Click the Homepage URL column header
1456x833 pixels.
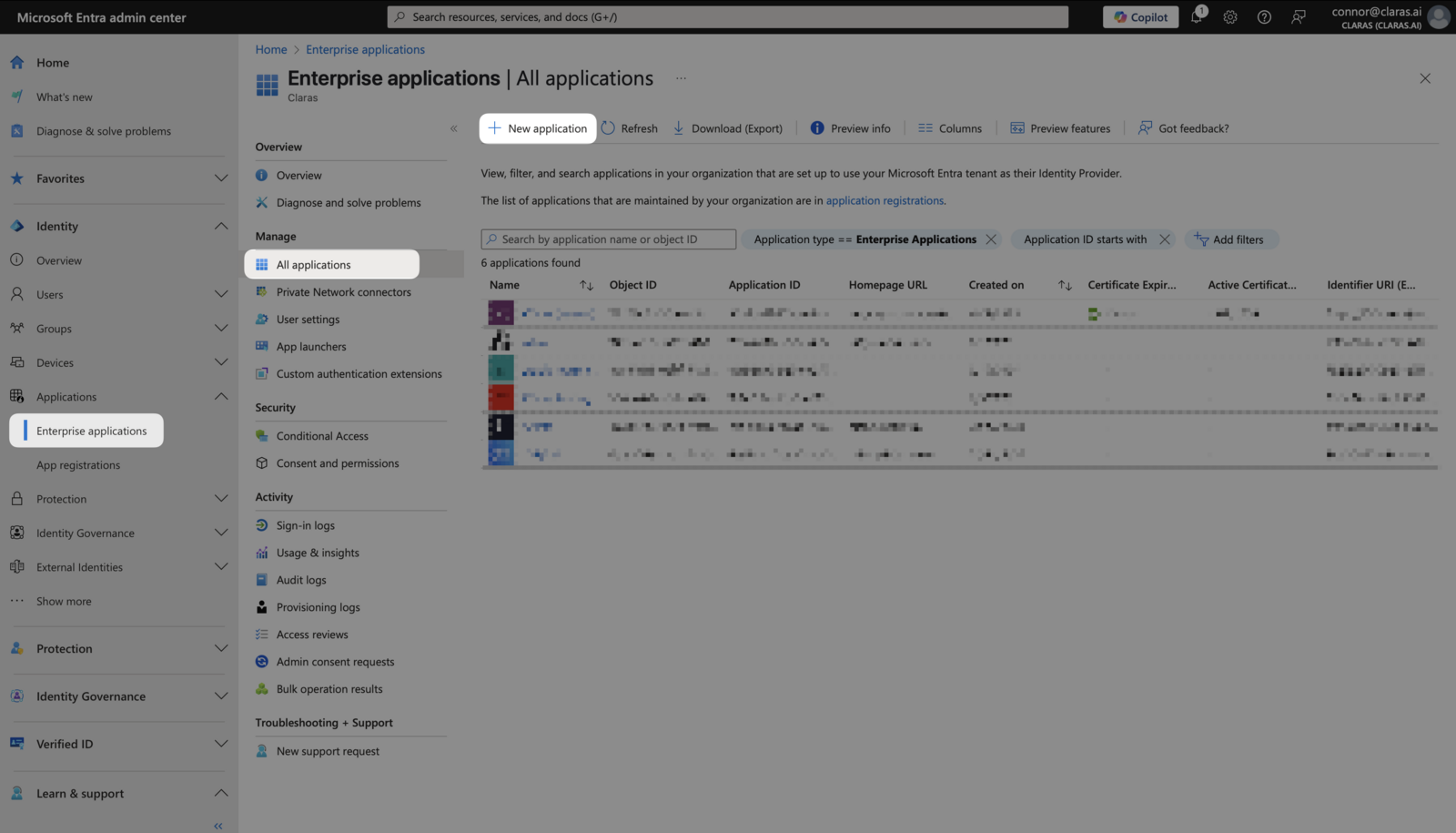pyautogui.click(x=888, y=285)
